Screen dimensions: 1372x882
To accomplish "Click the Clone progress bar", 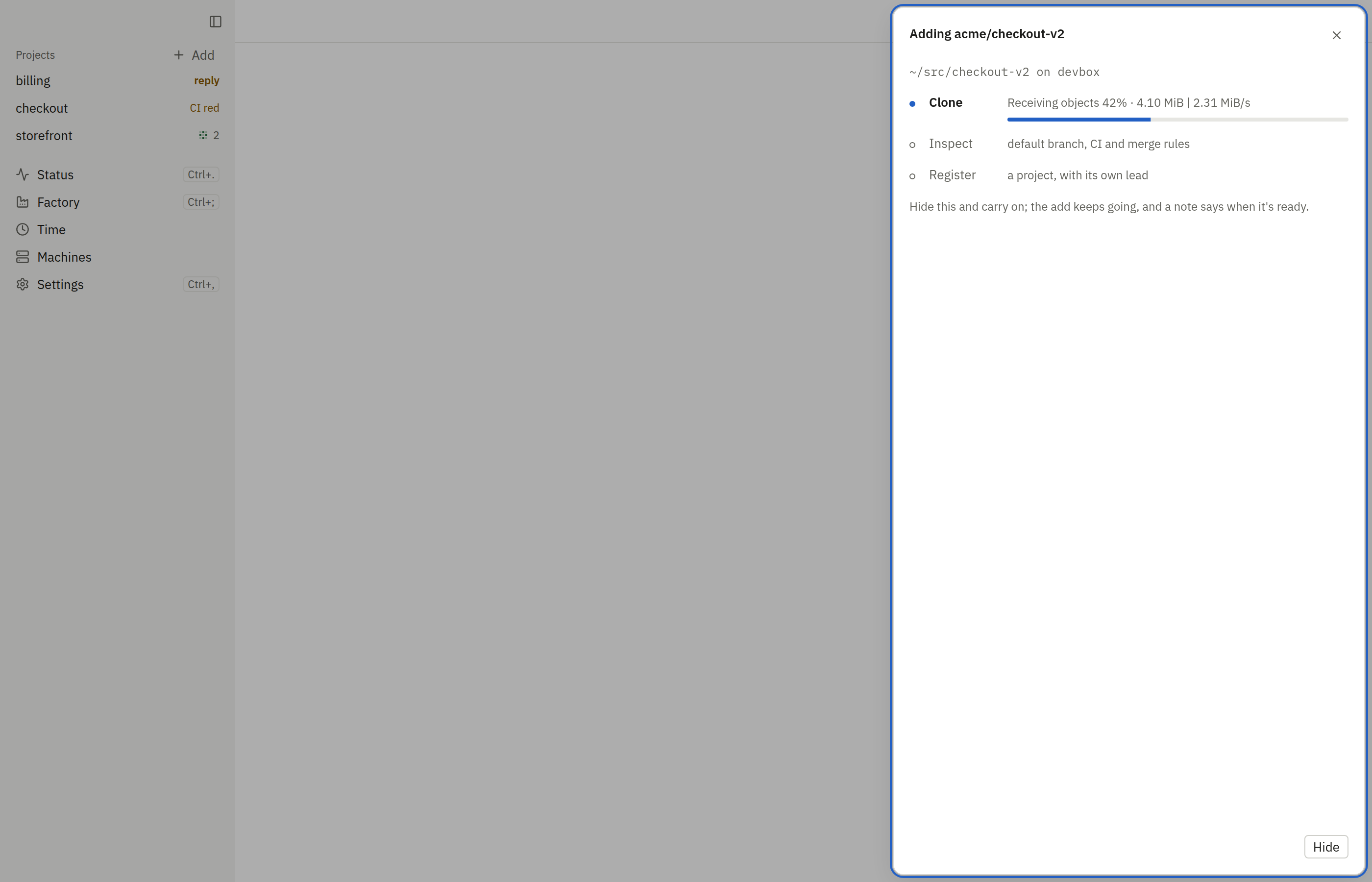I will [1177, 120].
